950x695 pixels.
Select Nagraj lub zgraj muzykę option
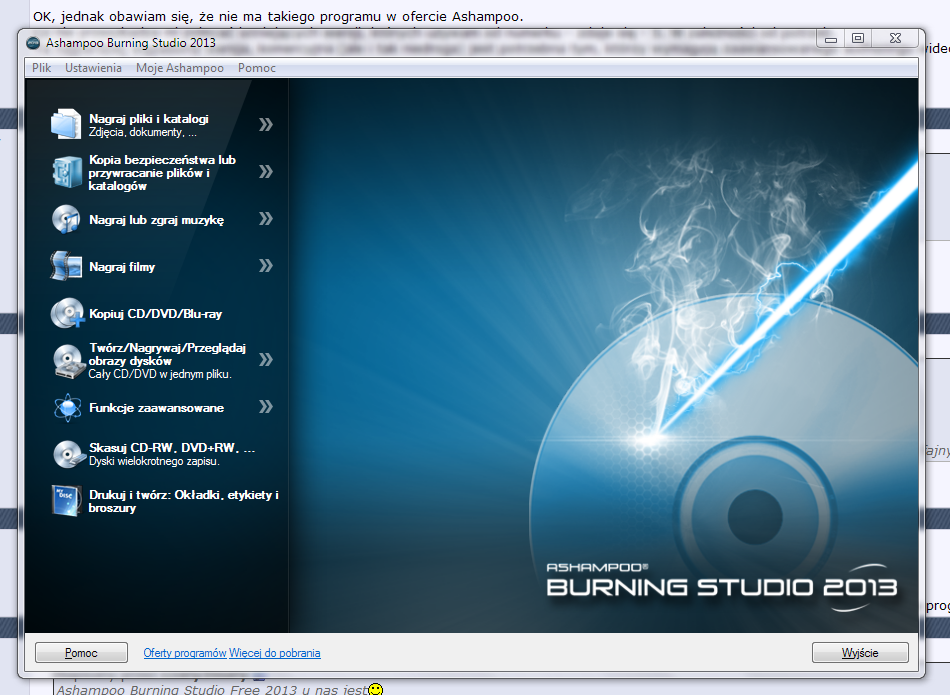click(x=156, y=220)
